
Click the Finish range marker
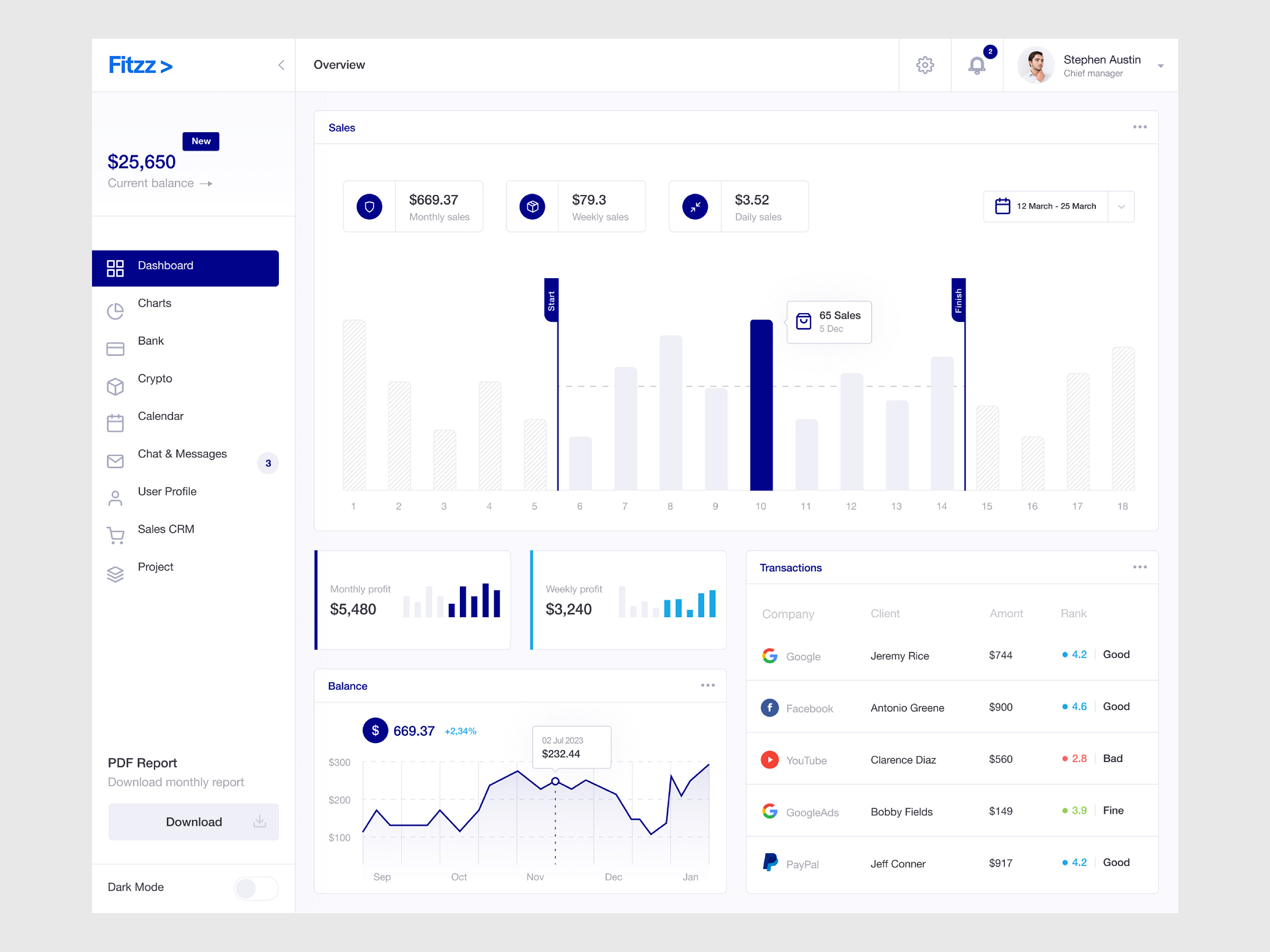pyautogui.click(x=958, y=300)
